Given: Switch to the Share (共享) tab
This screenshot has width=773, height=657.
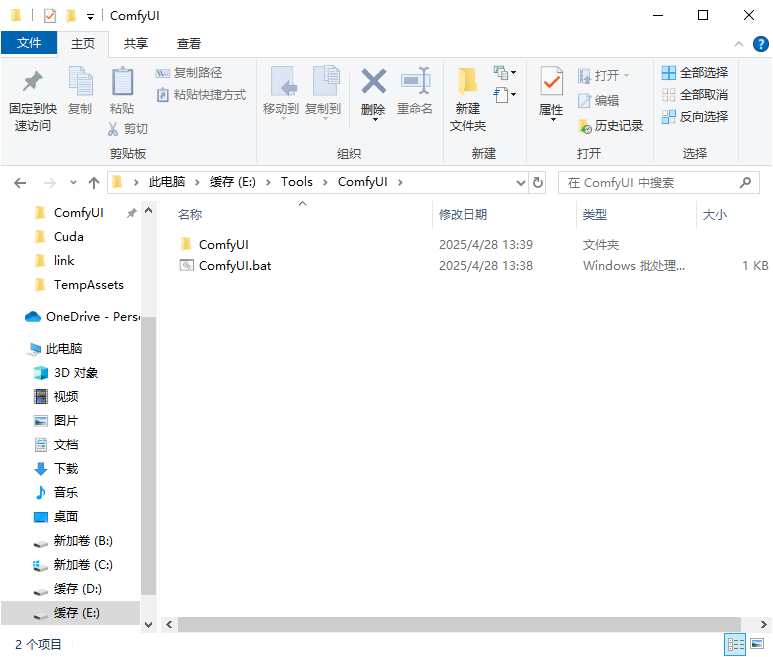Looking at the screenshot, I should (136, 43).
